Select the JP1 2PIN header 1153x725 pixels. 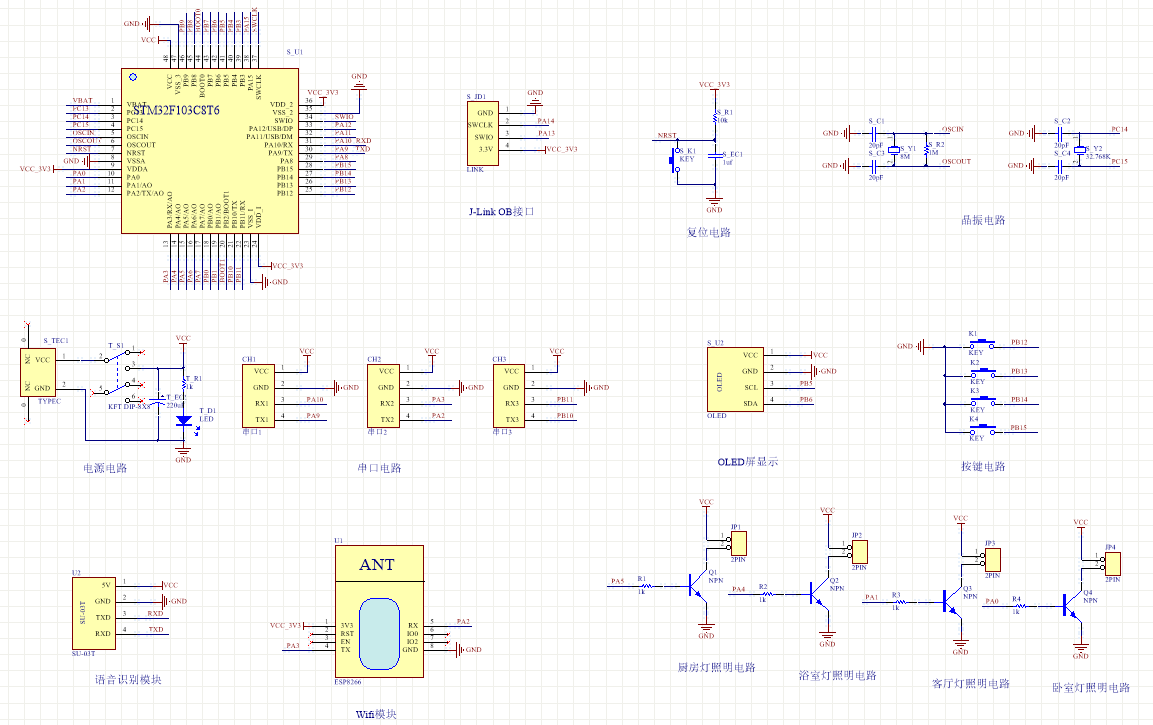(x=738, y=543)
